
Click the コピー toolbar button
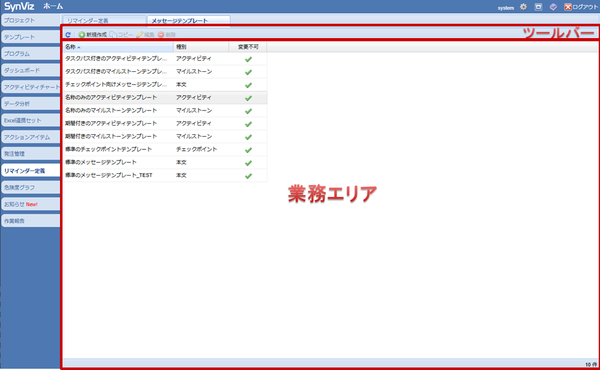point(121,34)
